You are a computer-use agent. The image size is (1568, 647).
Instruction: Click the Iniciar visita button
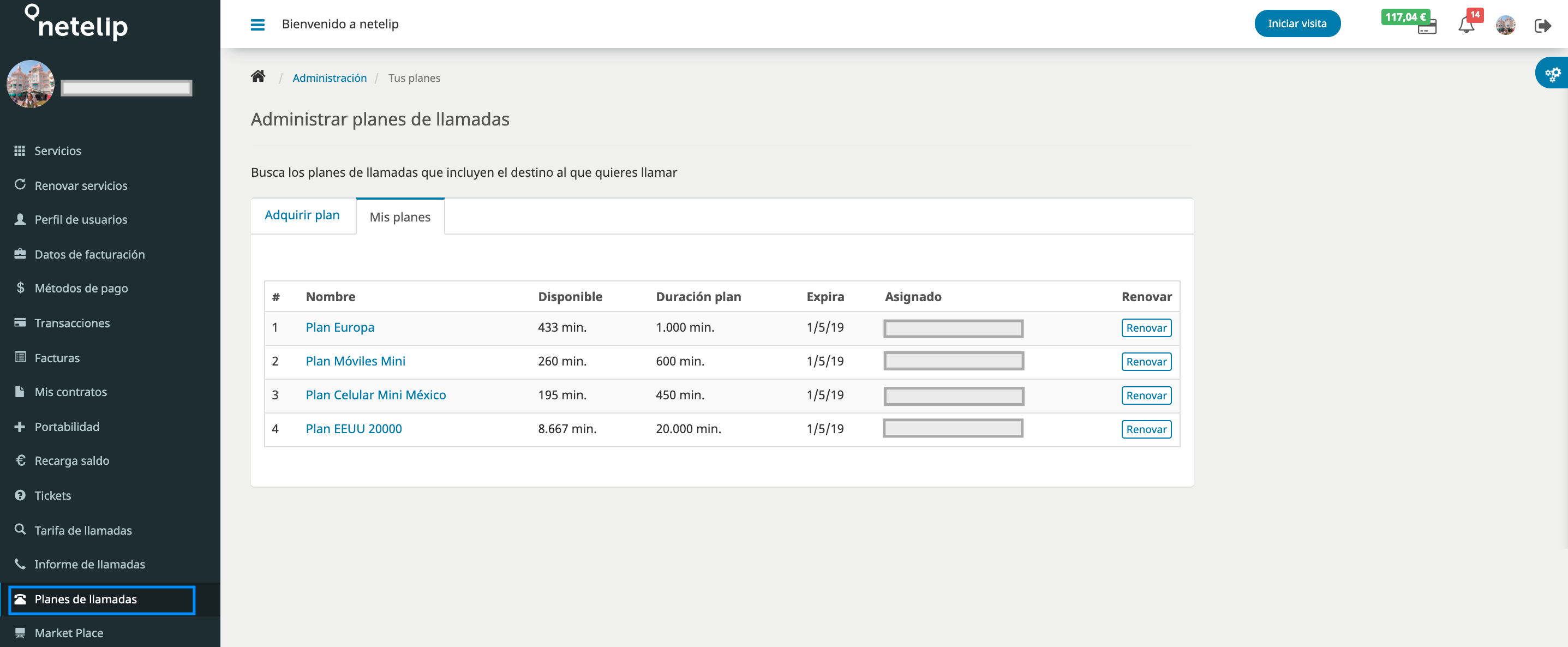pos(1297,23)
